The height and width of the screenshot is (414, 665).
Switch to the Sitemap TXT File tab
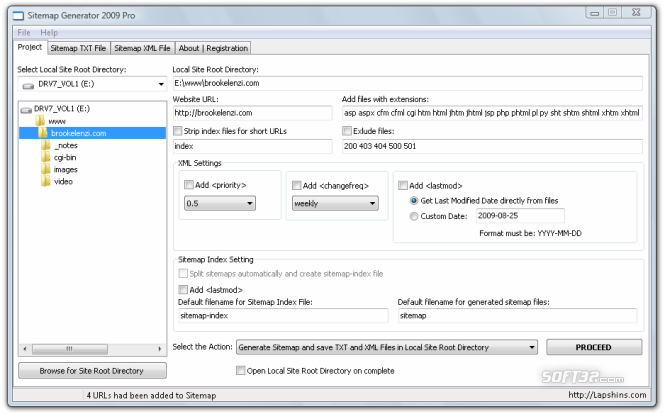pyautogui.click(x=78, y=48)
